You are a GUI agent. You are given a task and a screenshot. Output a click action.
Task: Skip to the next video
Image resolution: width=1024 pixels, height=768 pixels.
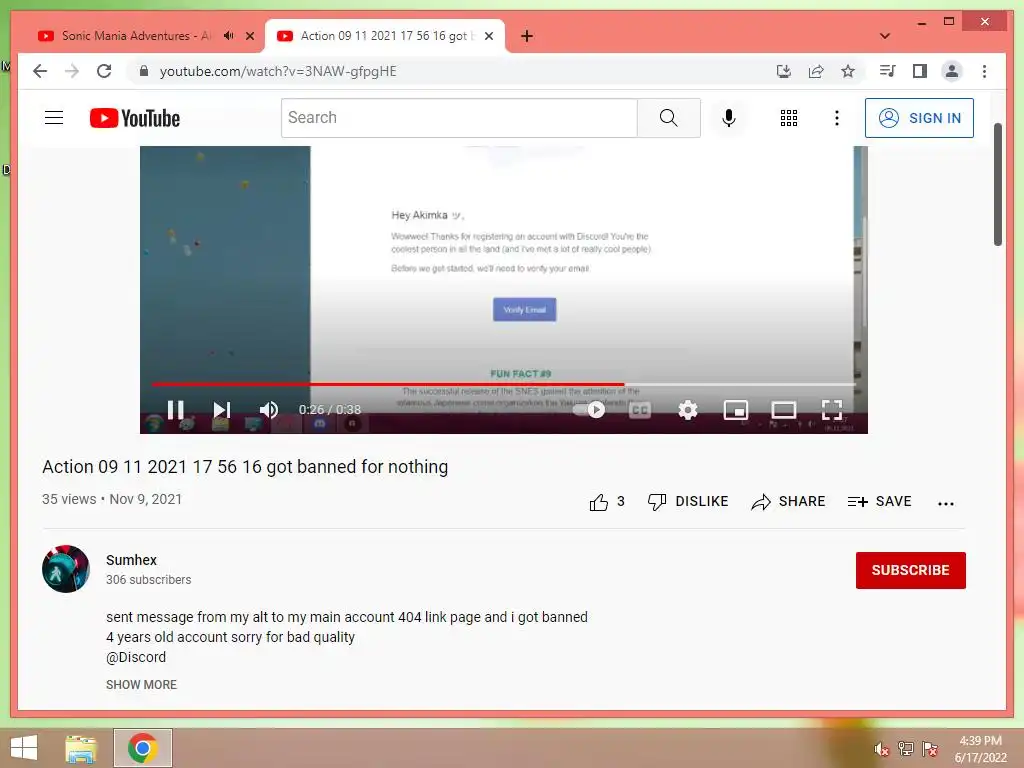[221, 409]
